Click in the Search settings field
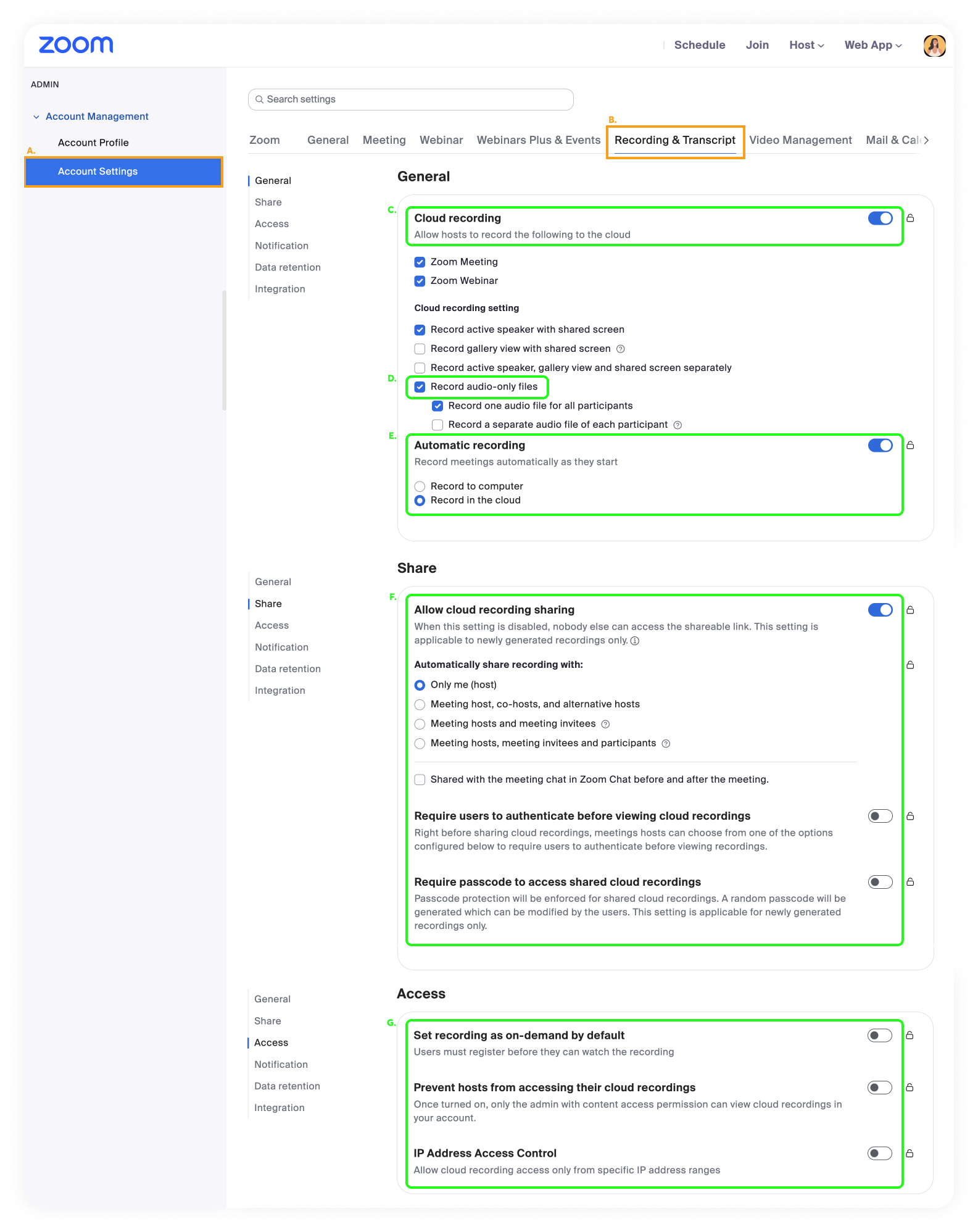Image resolution: width=978 pixels, height=1232 pixels. pyautogui.click(x=411, y=99)
